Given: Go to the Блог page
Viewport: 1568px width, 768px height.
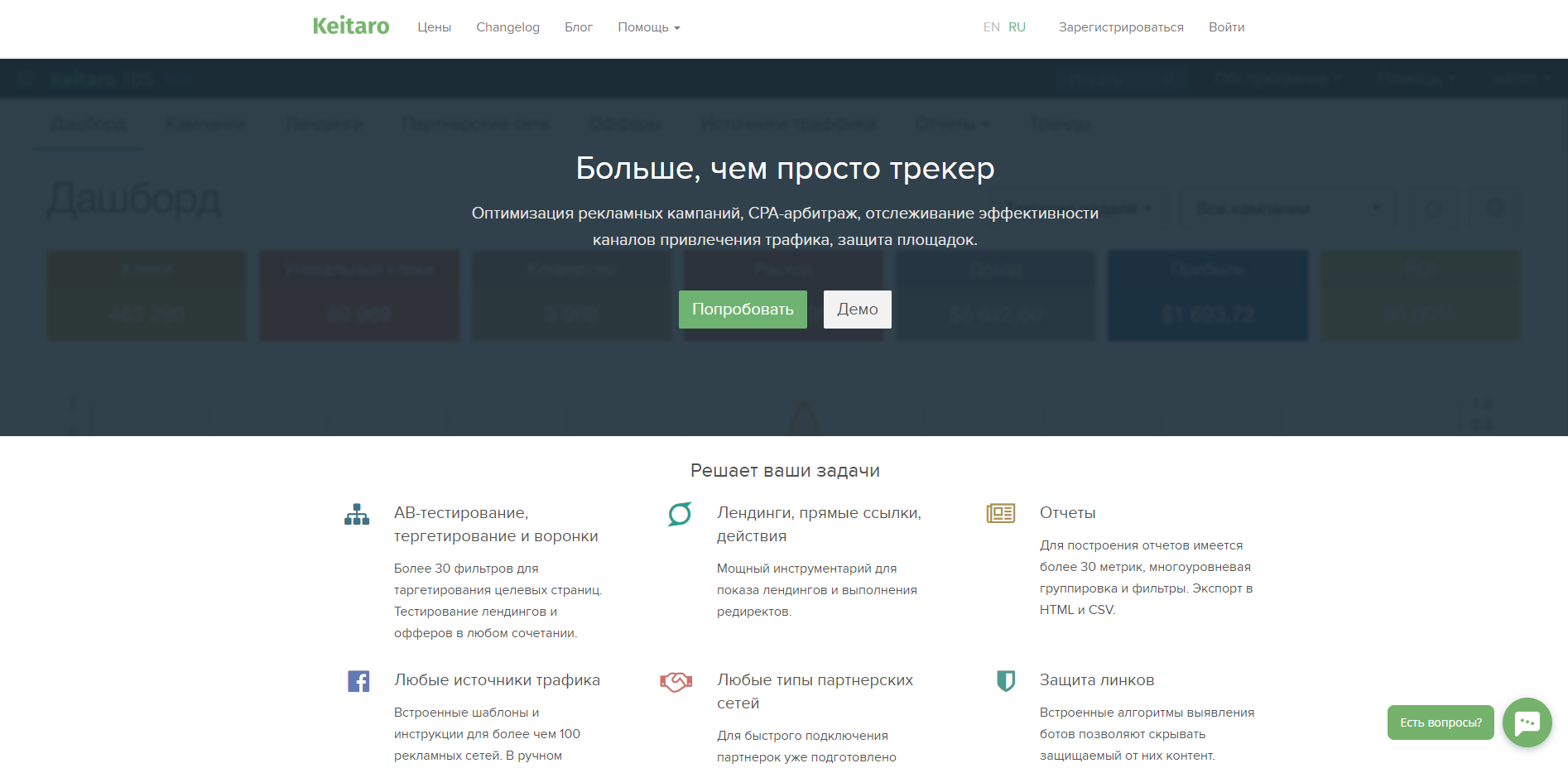Looking at the screenshot, I should pyautogui.click(x=579, y=27).
